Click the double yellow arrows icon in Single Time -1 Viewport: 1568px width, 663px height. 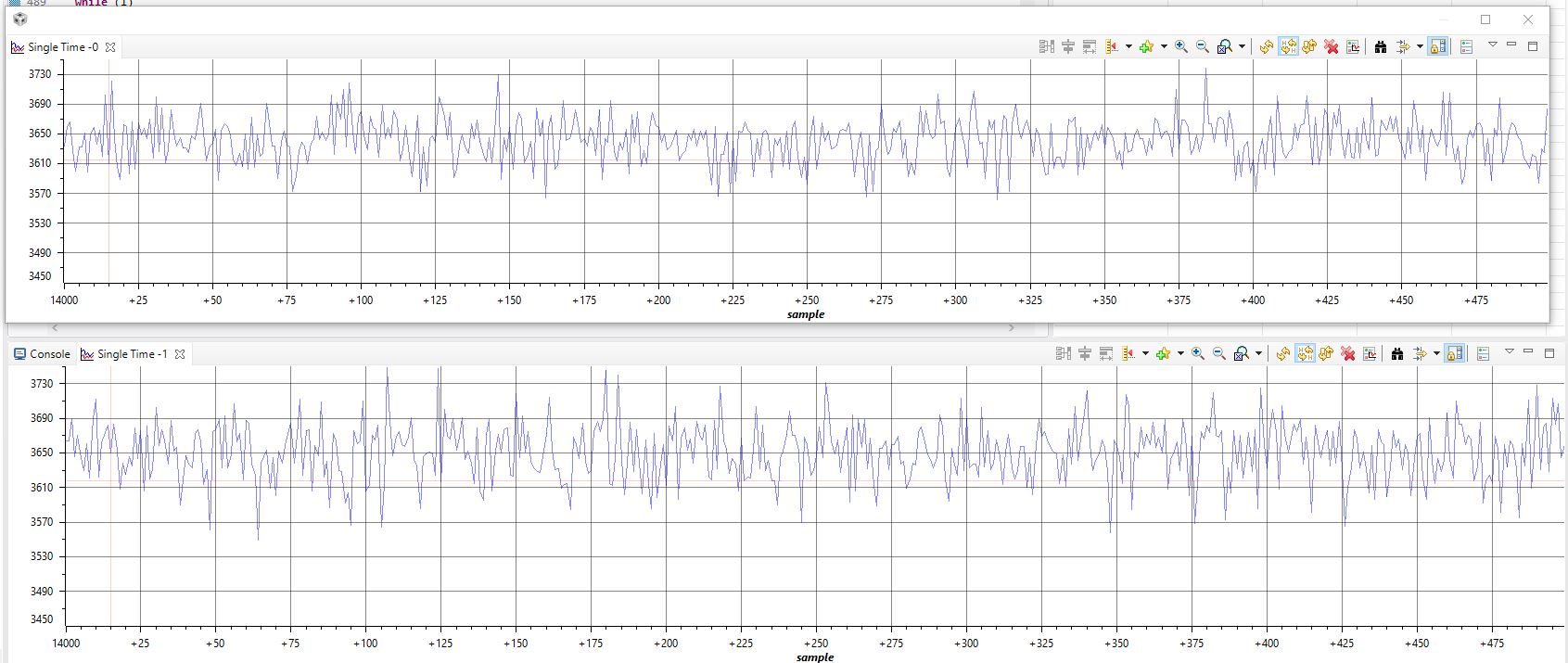coord(1326,353)
